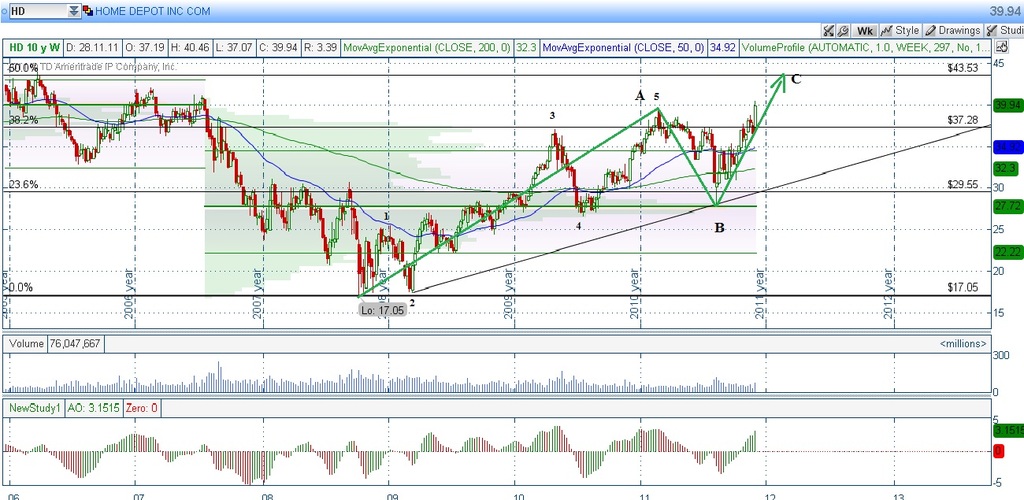Image resolution: width=1024 pixels, height=500 pixels.
Task: Open the Studies menu
Action: coord(1004,31)
